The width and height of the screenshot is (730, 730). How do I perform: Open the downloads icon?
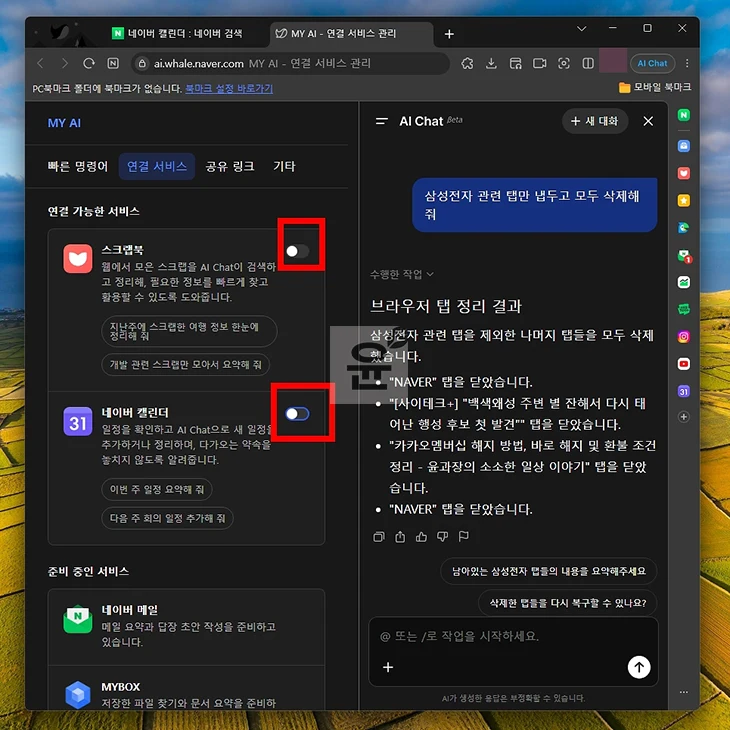point(491,63)
